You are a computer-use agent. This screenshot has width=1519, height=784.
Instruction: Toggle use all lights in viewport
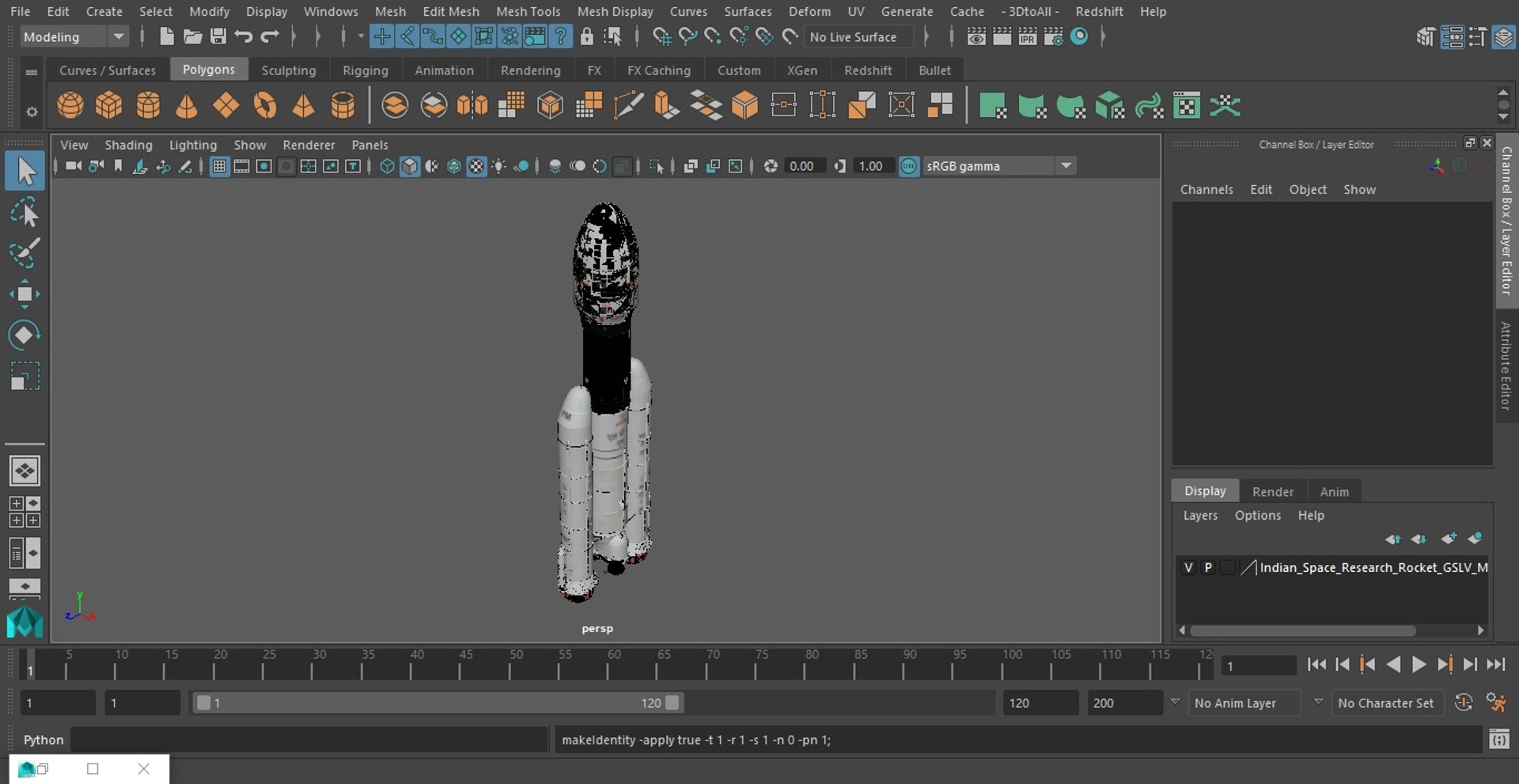[x=498, y=166]
